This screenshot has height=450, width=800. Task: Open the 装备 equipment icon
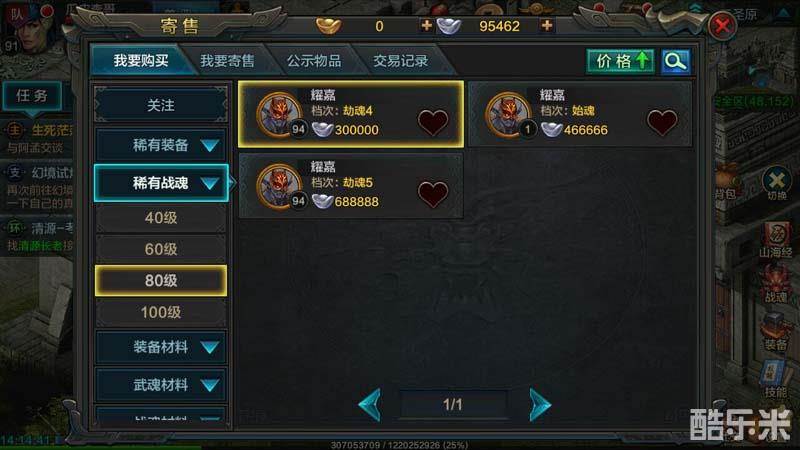pos(776,332)
